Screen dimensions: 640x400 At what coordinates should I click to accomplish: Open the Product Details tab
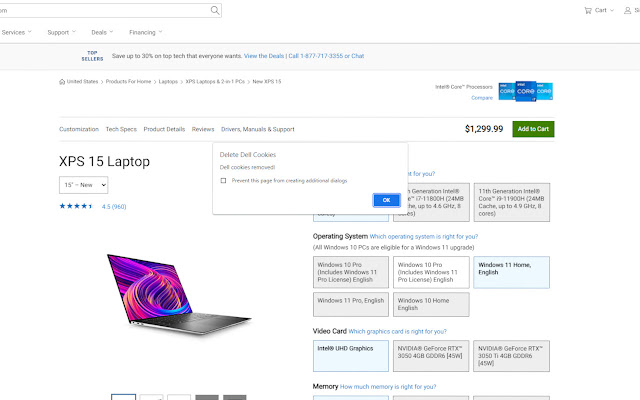(x=164, y=129)
